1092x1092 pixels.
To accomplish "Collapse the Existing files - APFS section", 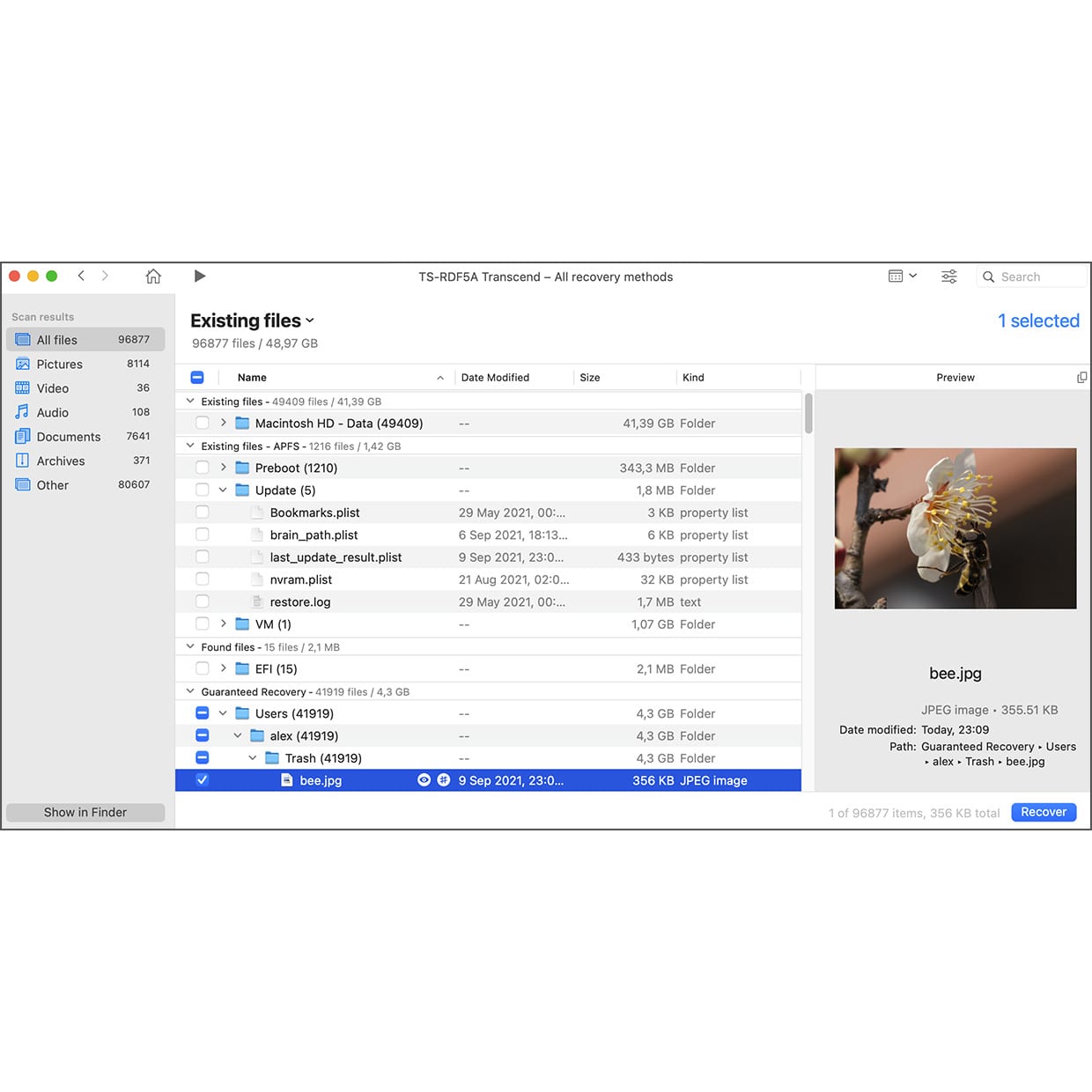I will pos(190,446).
